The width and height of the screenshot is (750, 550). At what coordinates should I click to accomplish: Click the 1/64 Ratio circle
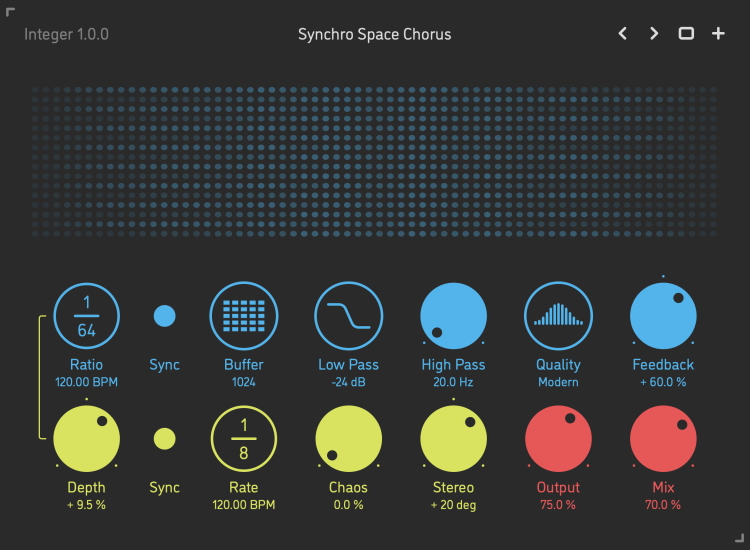coord(86,316)
